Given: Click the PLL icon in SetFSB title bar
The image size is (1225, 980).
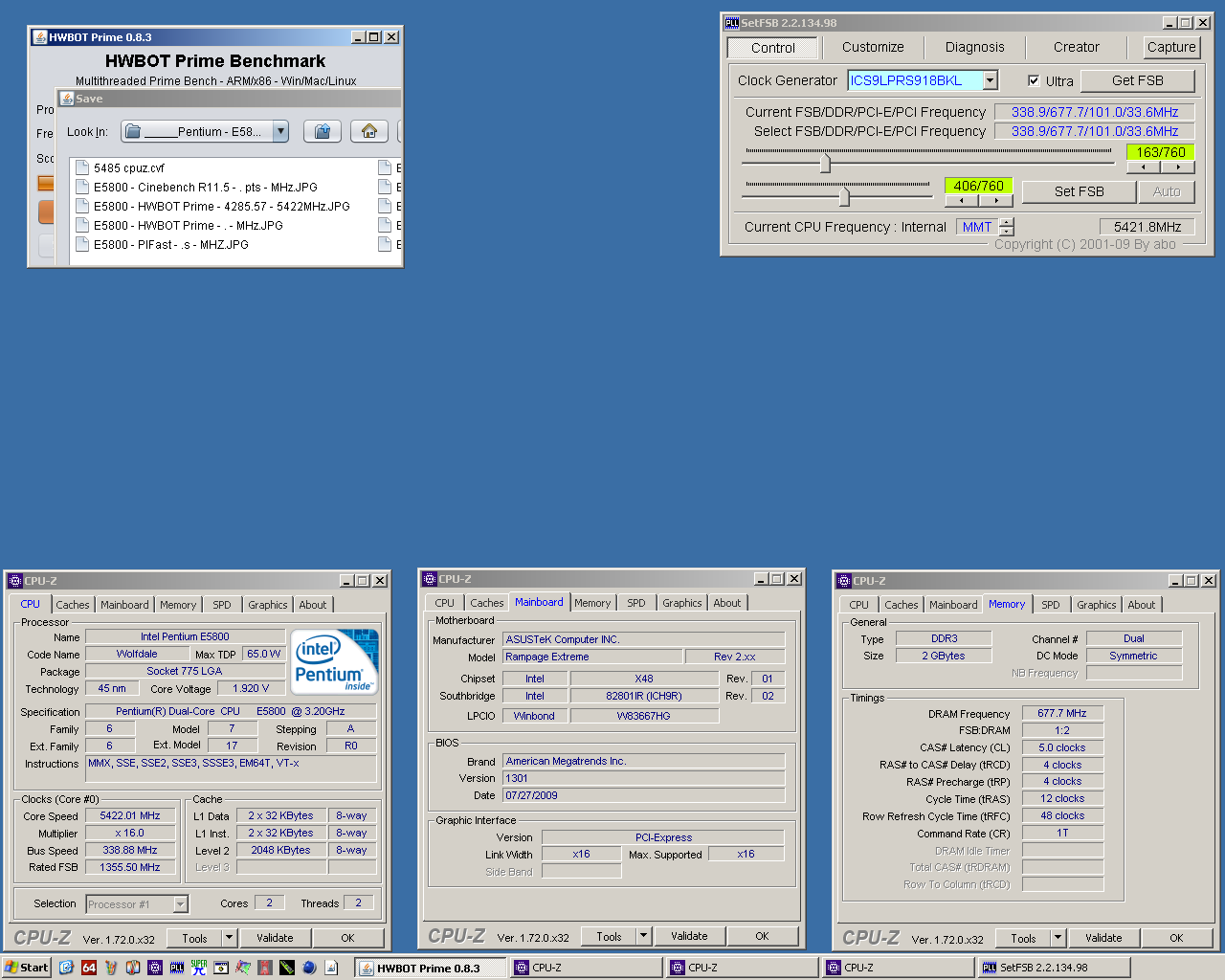Looking at the screenshot, I should coord(732,23).
